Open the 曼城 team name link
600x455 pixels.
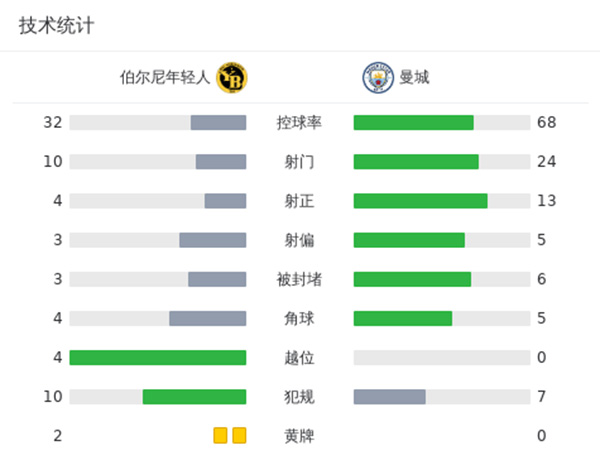pos(414,77)
